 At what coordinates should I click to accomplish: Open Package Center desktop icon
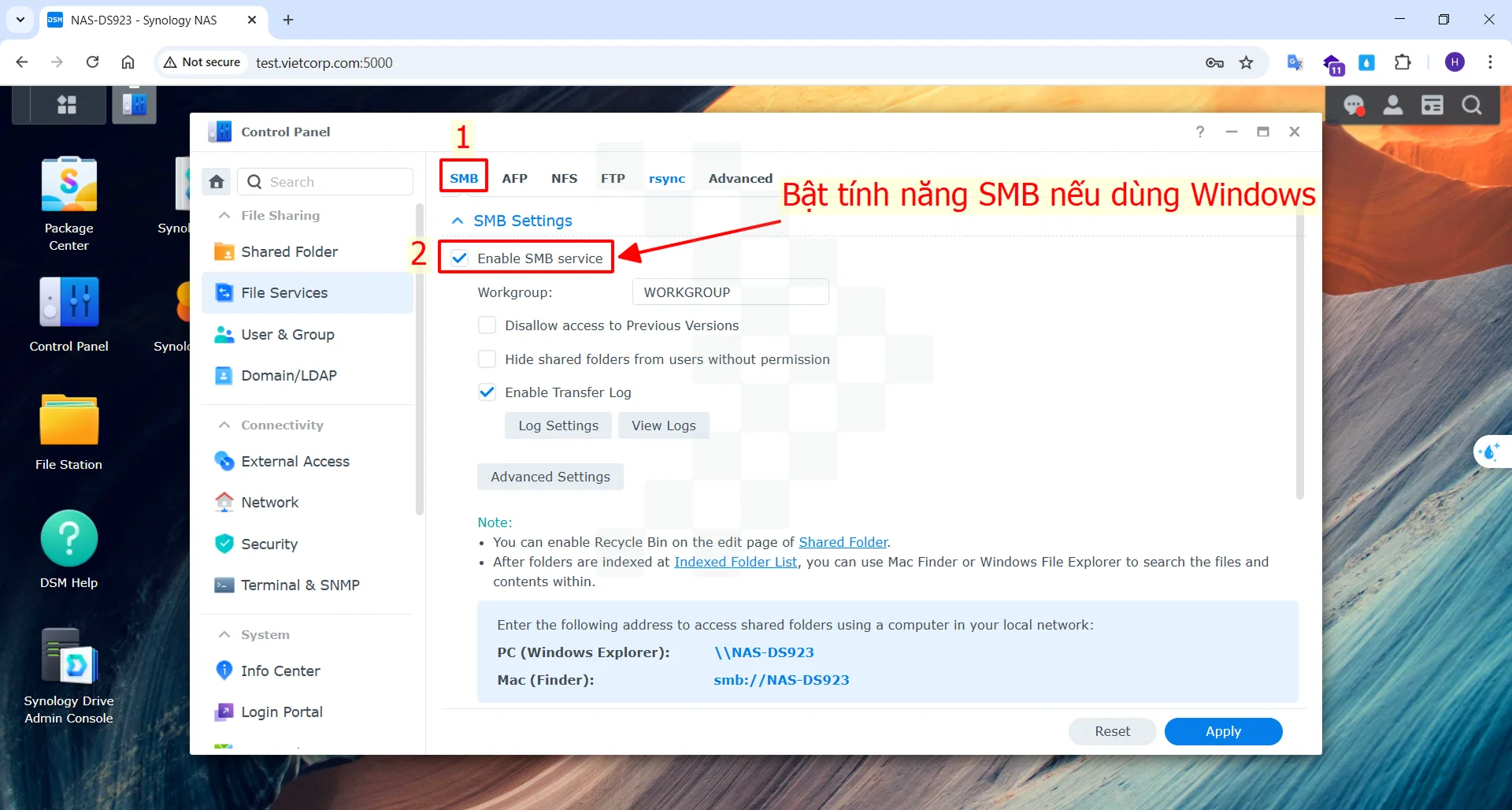point(69,203)
